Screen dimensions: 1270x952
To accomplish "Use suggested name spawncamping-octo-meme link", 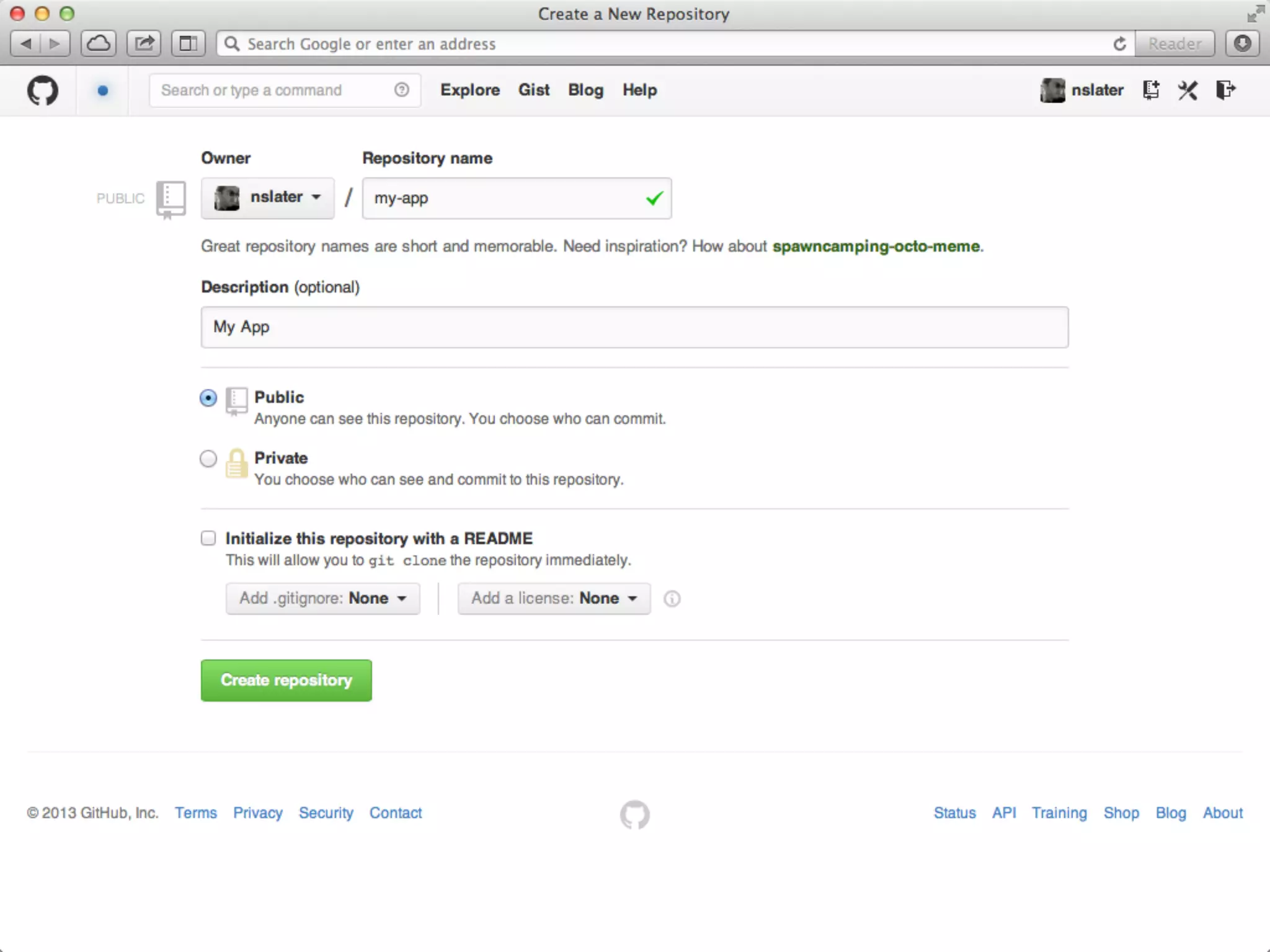I will click(x=876, y=246).
